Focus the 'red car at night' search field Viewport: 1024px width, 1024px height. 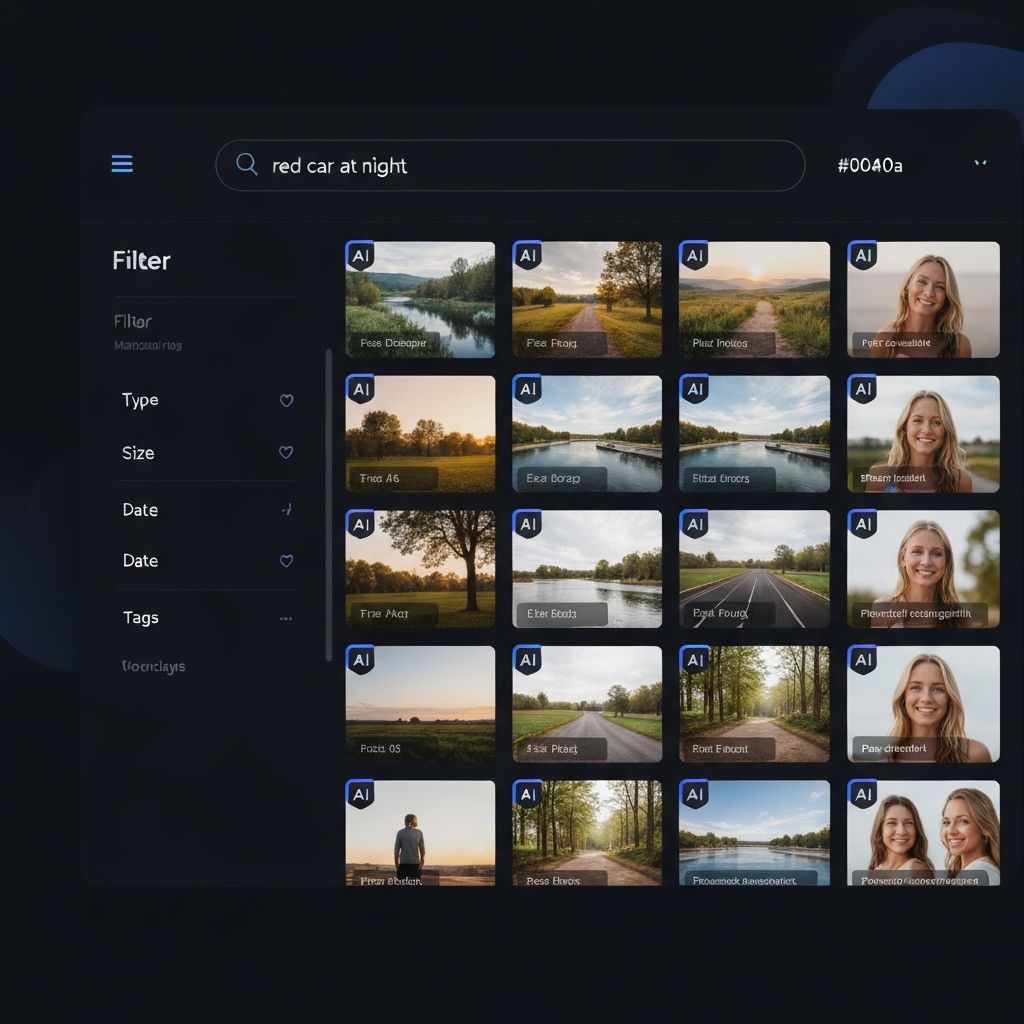(x=510, y=166)
